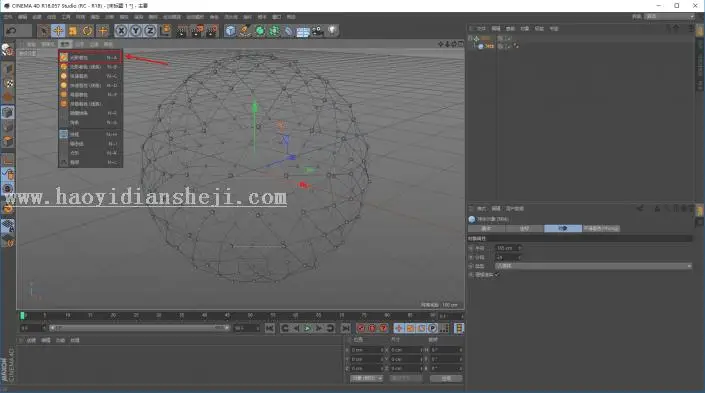Open the green Subdivision Surface generator icon
This screenshot has width=705, height=393.
260,31
